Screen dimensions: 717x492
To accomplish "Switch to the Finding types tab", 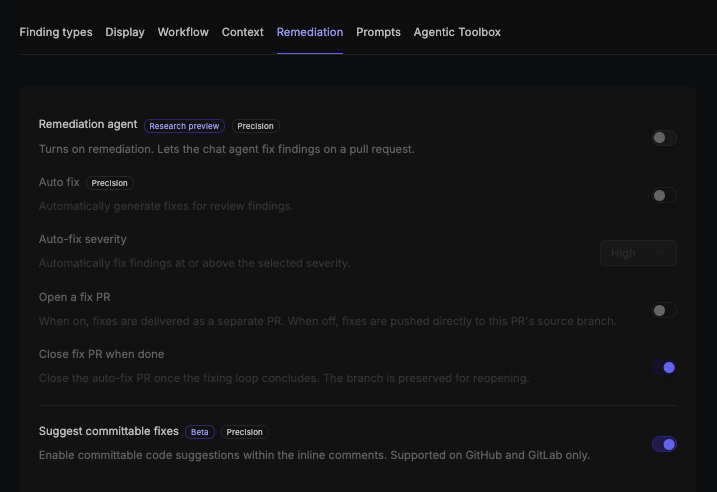I will (x=56, y=32).
